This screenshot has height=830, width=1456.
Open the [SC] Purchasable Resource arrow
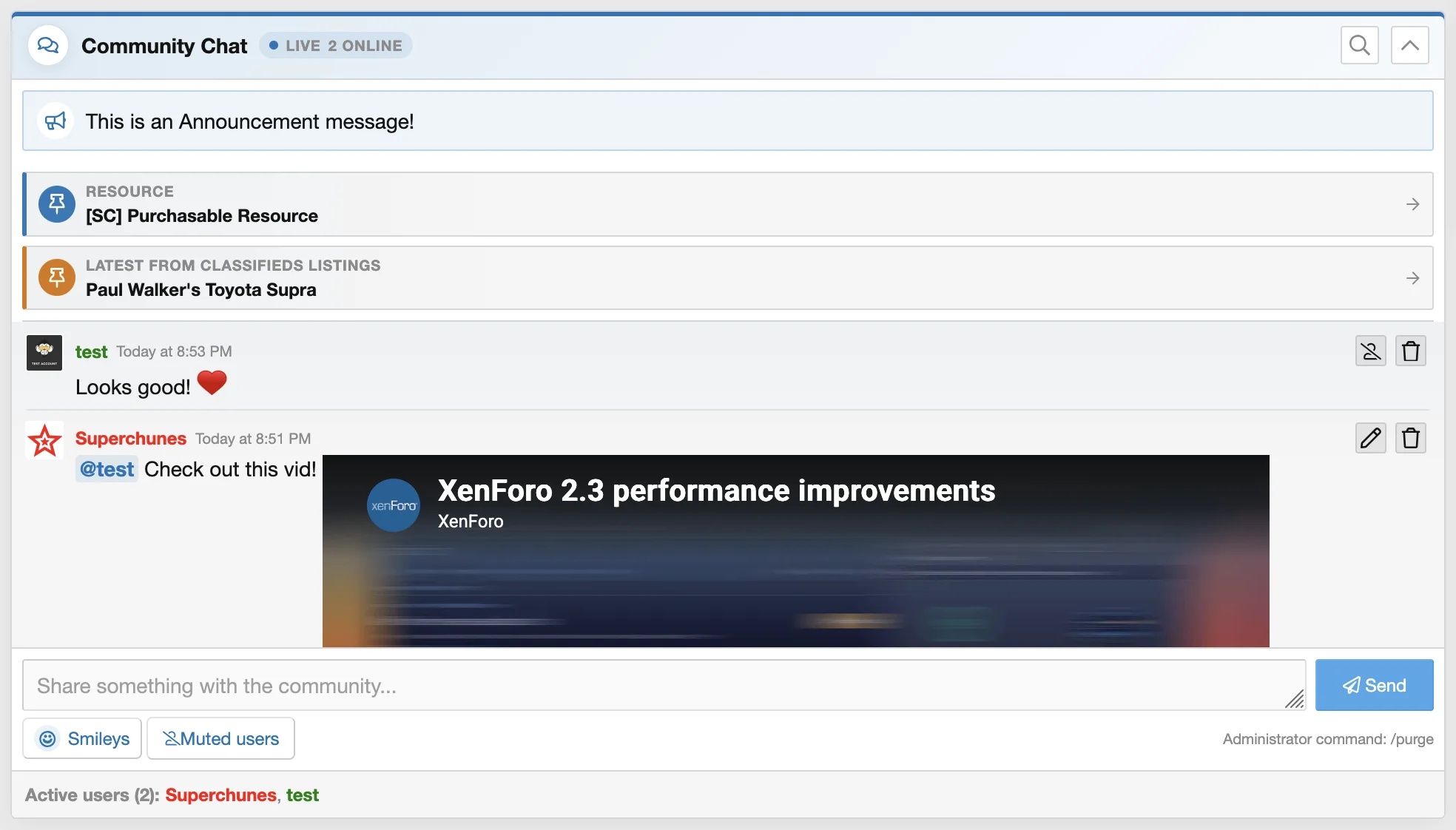pyautogui.click(x=1412, y=204)
